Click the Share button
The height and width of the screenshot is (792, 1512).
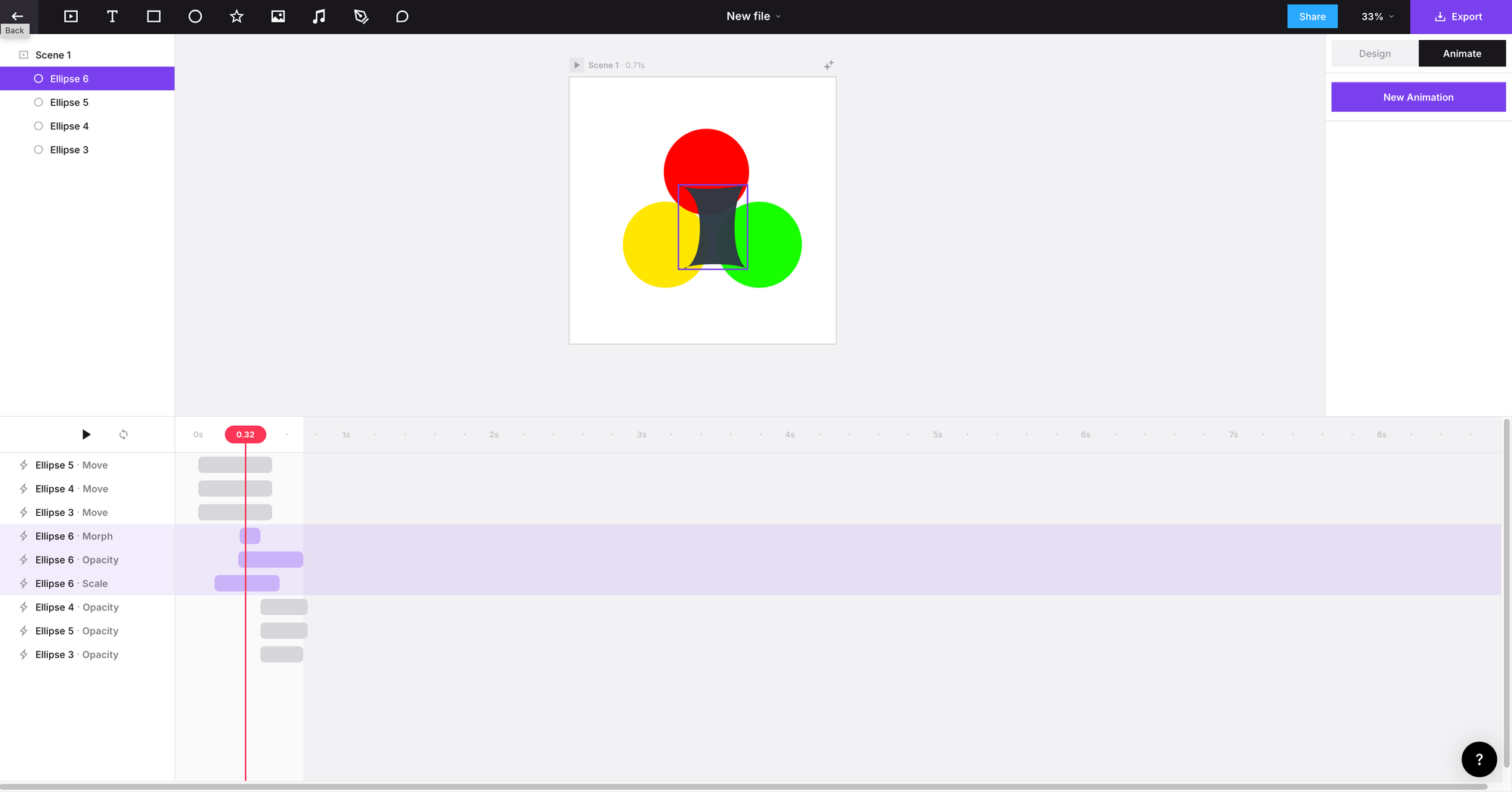[1312, 17]
